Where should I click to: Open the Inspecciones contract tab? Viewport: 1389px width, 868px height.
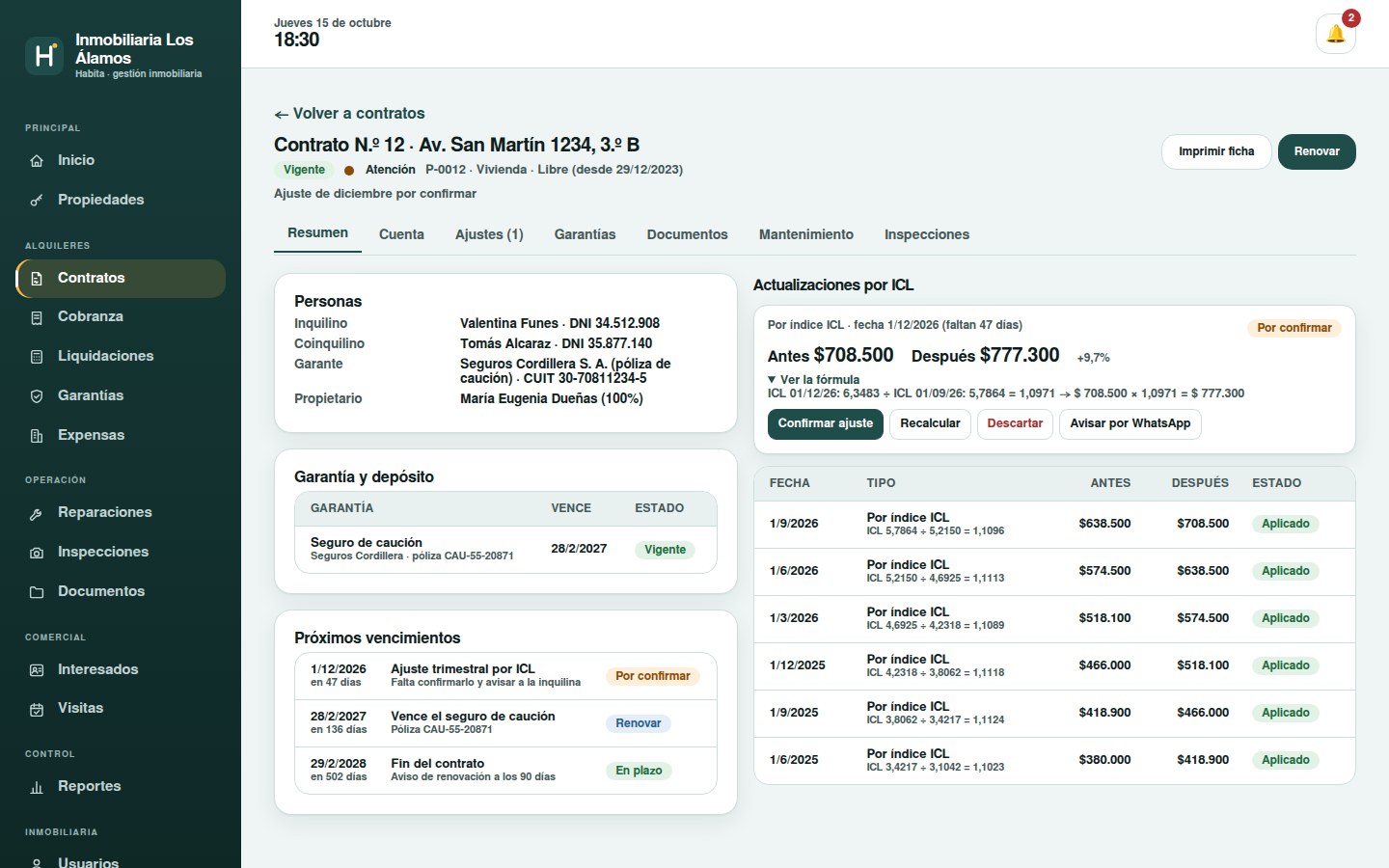[927, 234]
